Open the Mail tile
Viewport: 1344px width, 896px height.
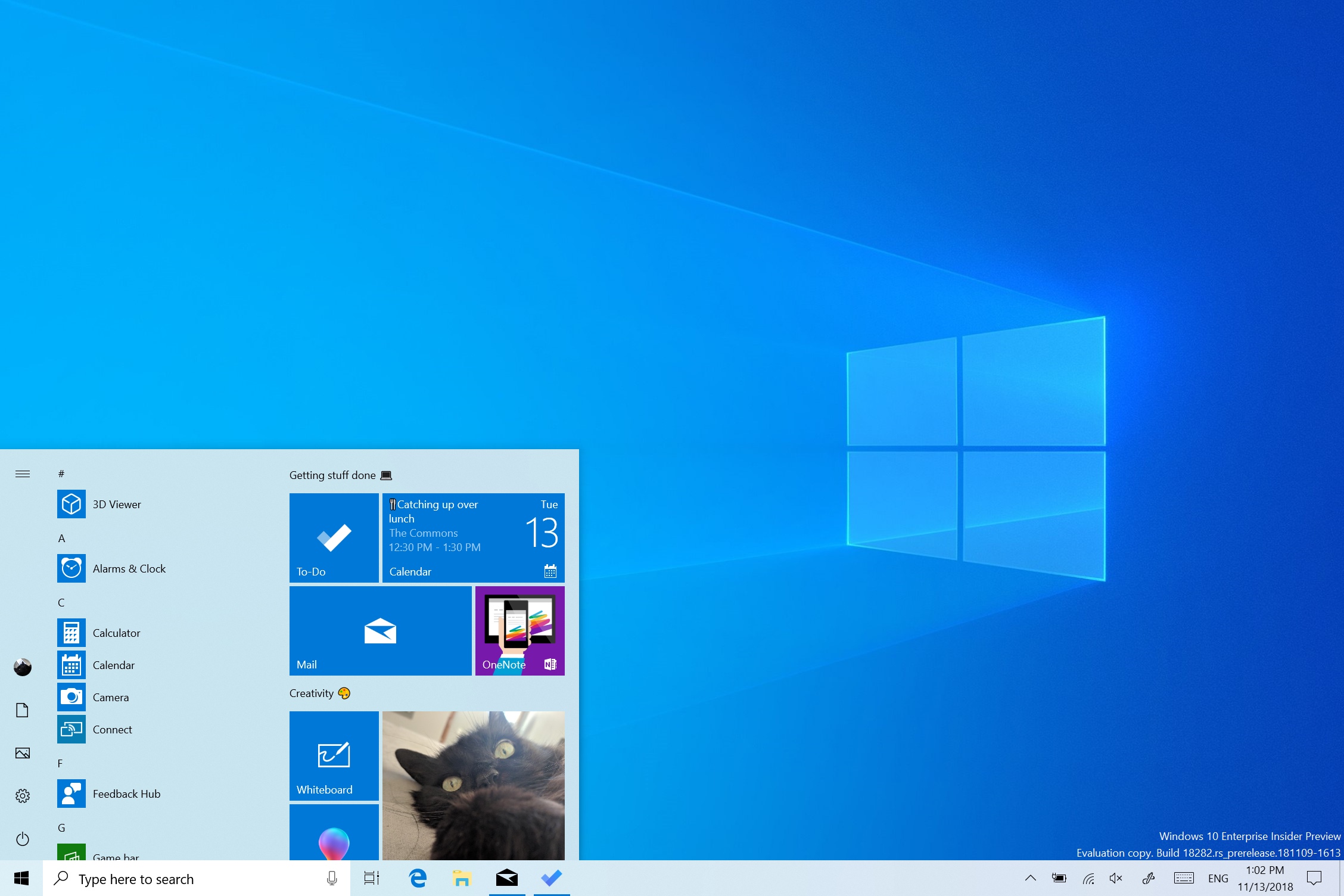379,631
